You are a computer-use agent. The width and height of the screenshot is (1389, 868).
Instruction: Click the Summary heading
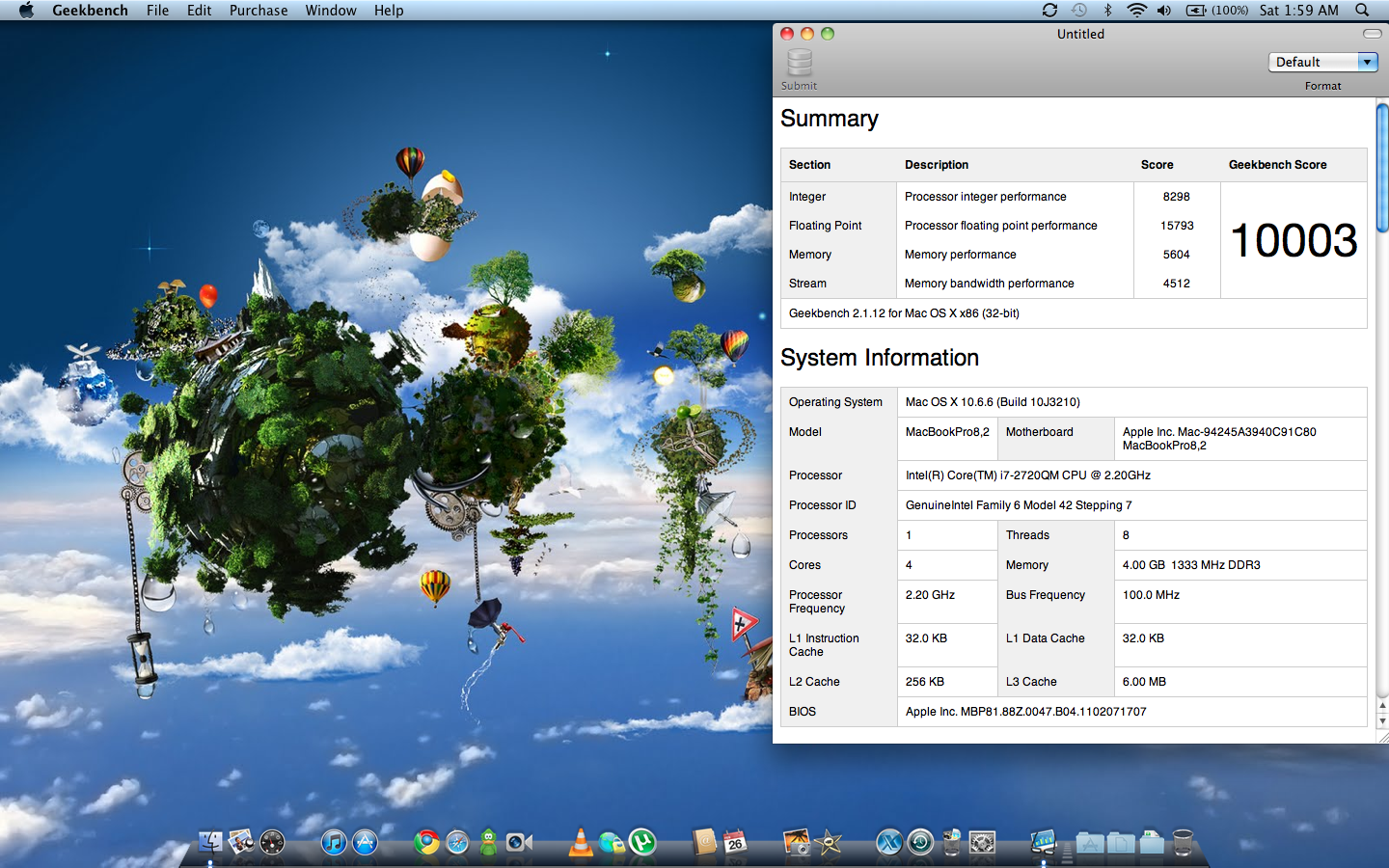tap(830, 119)
